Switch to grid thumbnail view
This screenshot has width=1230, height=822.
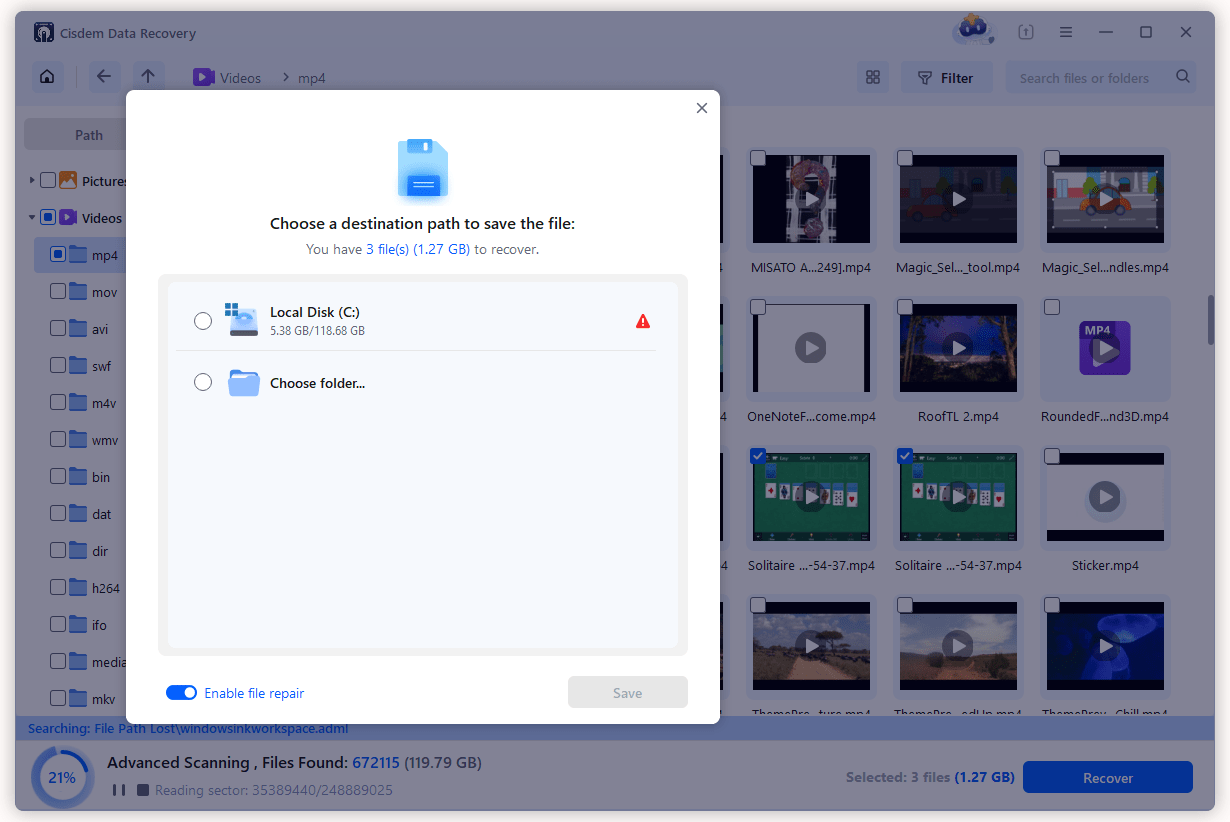coord(872,78)
